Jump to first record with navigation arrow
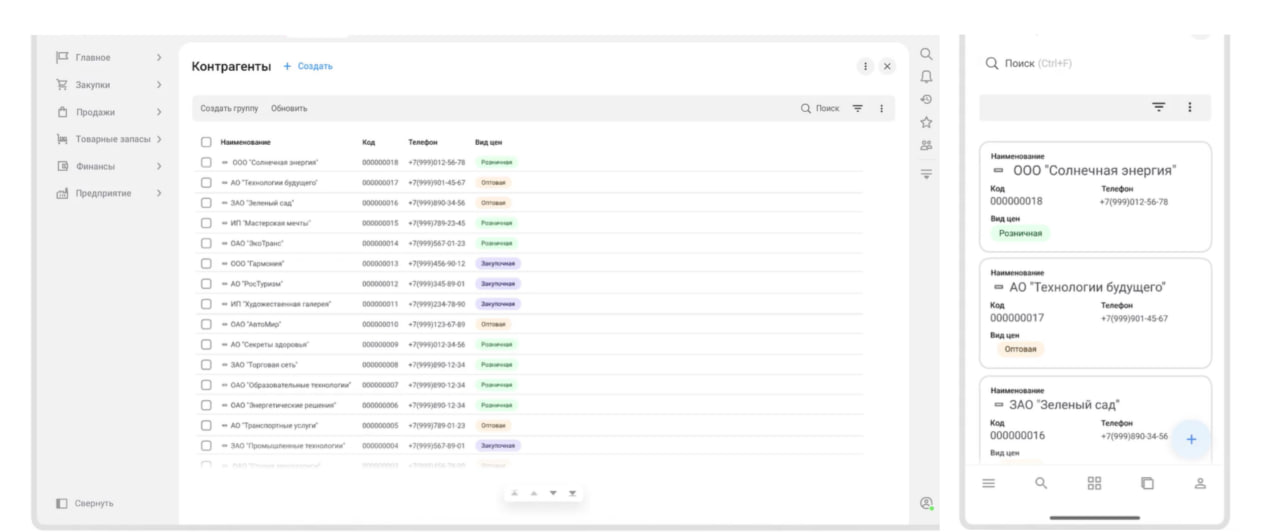This screenshot has width=1280, height=532. [515, 493]
